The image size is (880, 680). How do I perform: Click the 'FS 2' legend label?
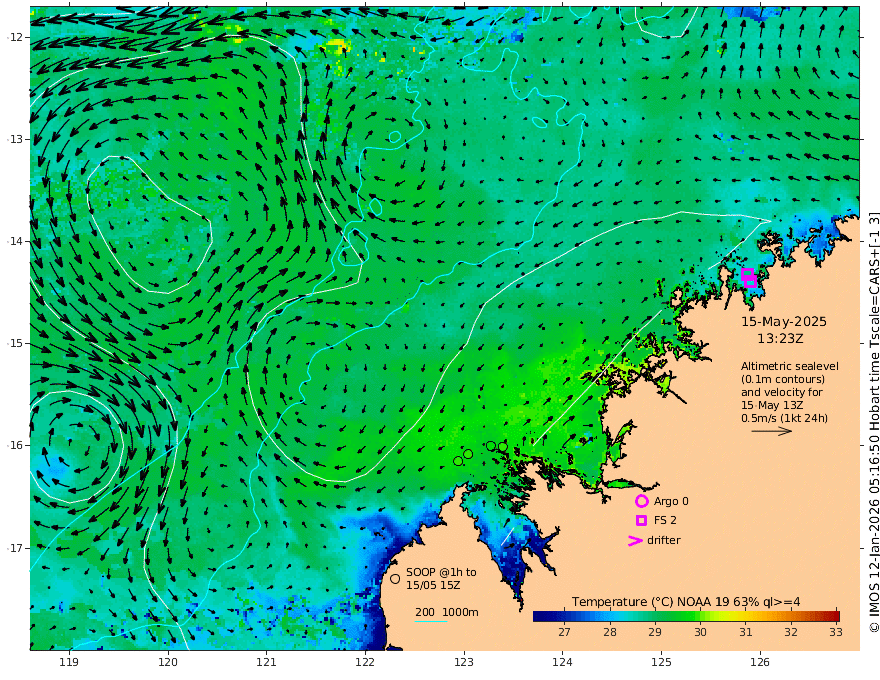click(x=665, y=521)
